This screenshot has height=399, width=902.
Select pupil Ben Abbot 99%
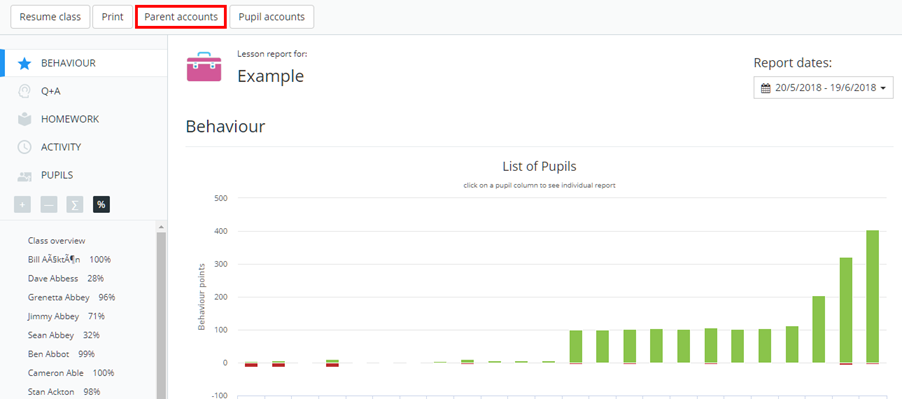61,354
